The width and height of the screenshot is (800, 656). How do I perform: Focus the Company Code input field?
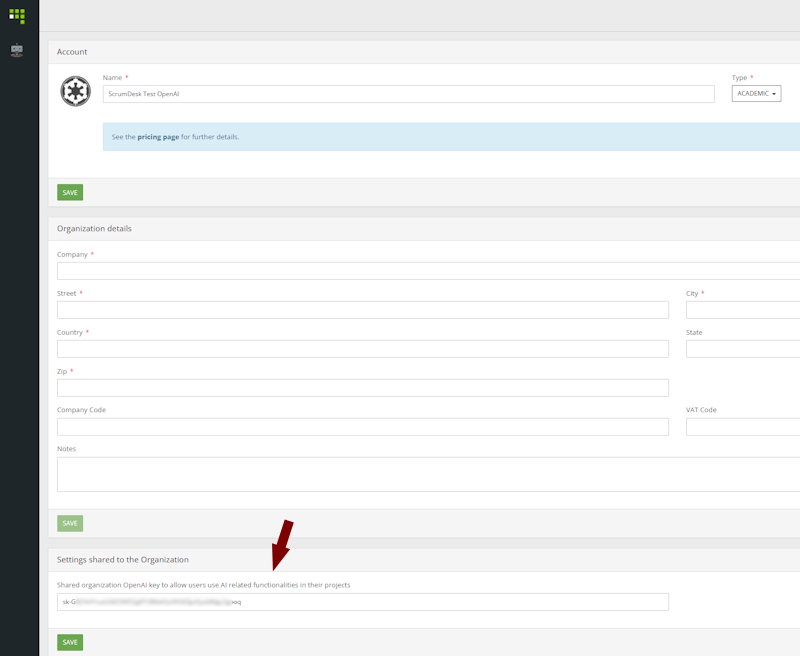[363, 427]
